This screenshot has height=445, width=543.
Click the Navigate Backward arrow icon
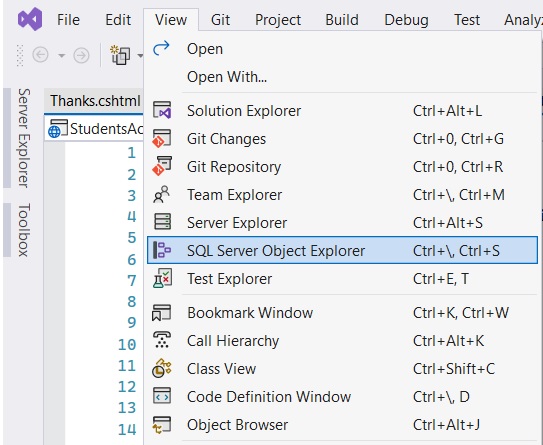pyautogui.click(x=40, y=55)
